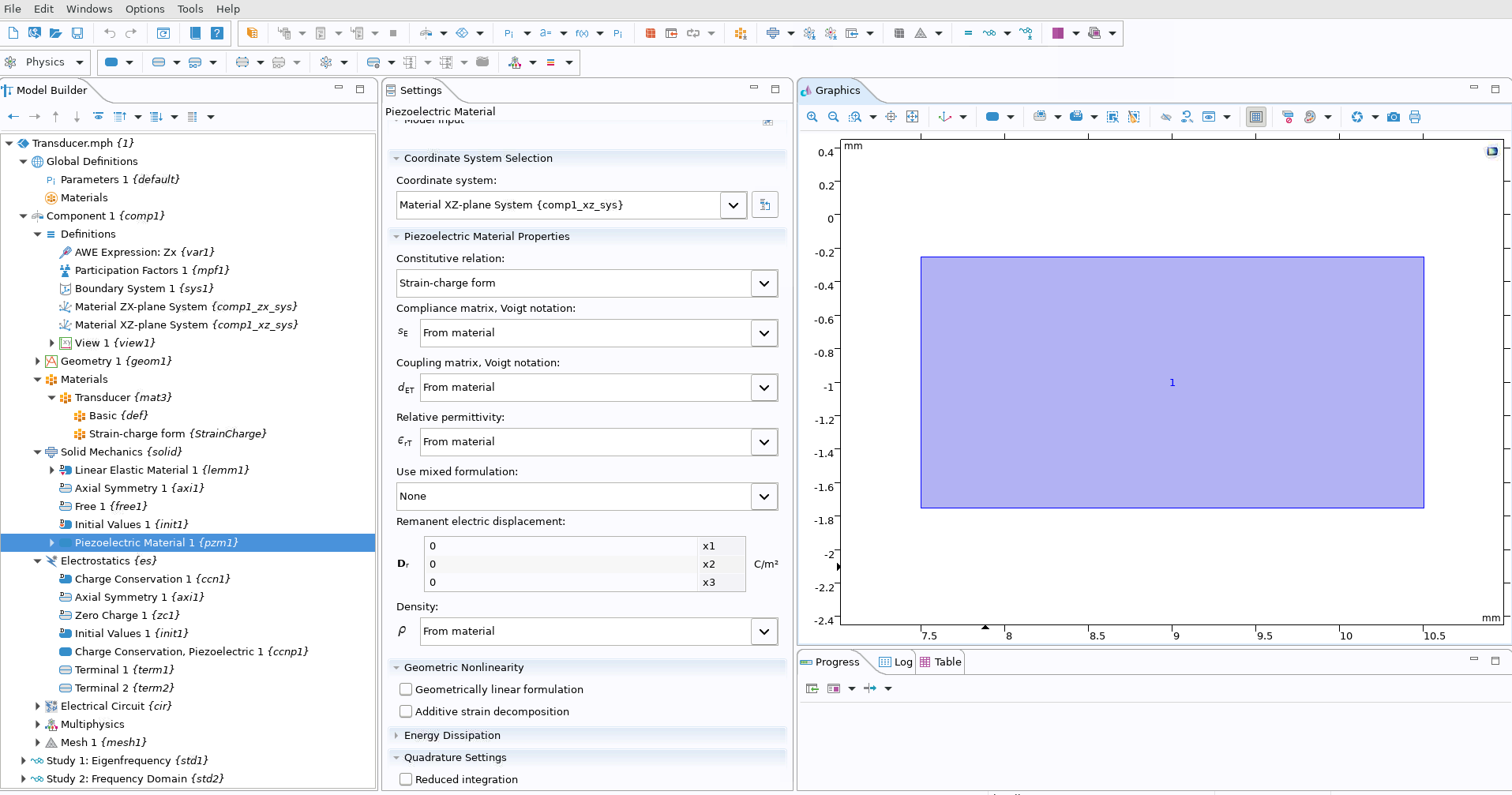
Task: Enable Reduced integration checkbox
Action: pos(406,779)
